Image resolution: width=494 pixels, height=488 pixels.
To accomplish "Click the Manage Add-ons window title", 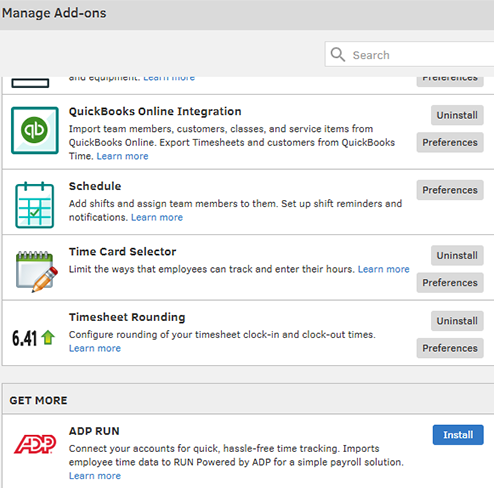I will (x=54, y=13).
